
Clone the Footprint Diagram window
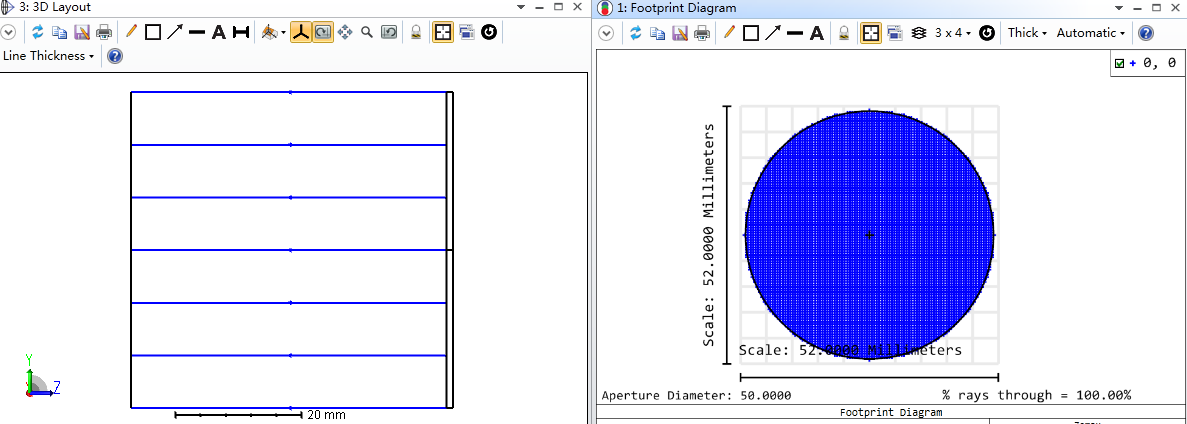tap(894, 33)
